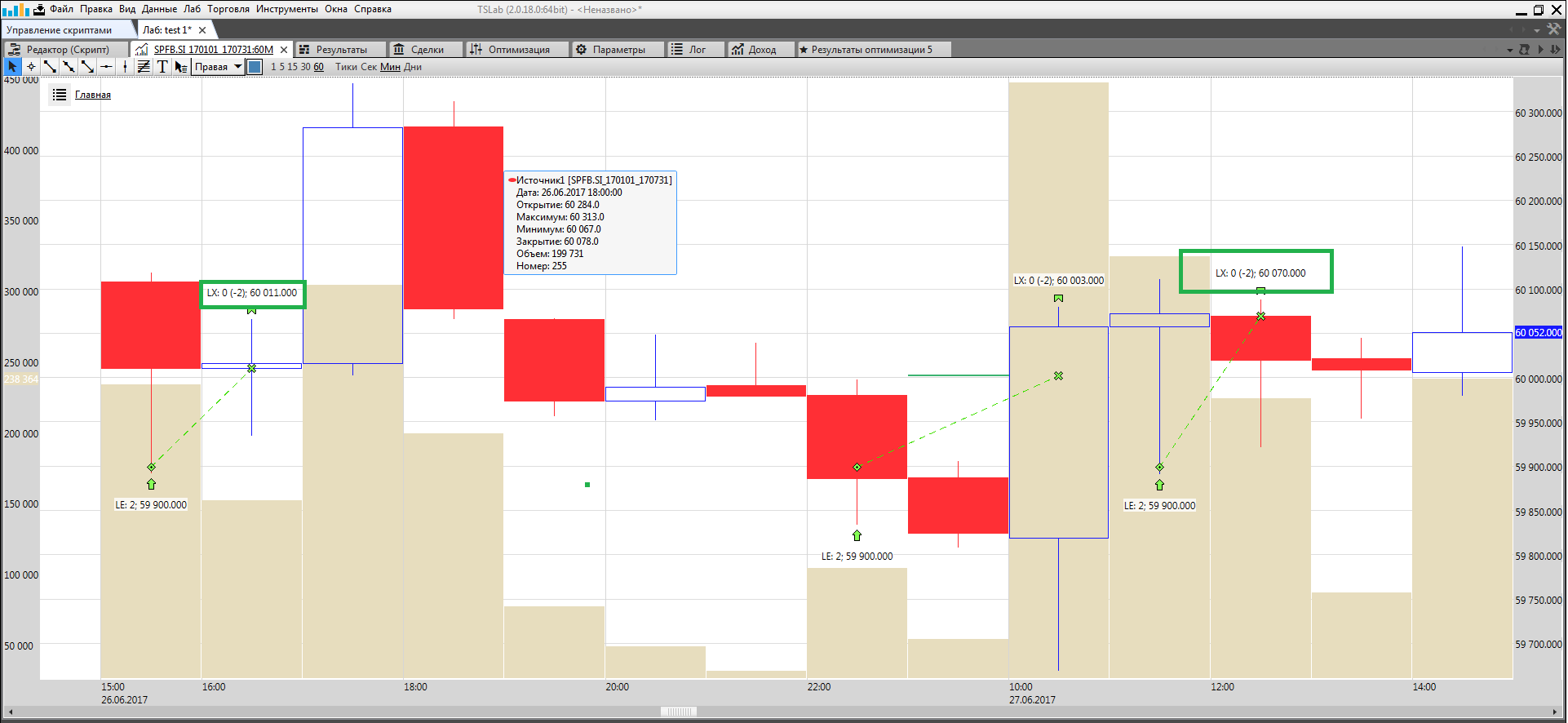Image resolution: width=1568 pixels, height=723 pixels.
Task: Activate the crosshair cursor tool
Action: click(x=31, y=67)
